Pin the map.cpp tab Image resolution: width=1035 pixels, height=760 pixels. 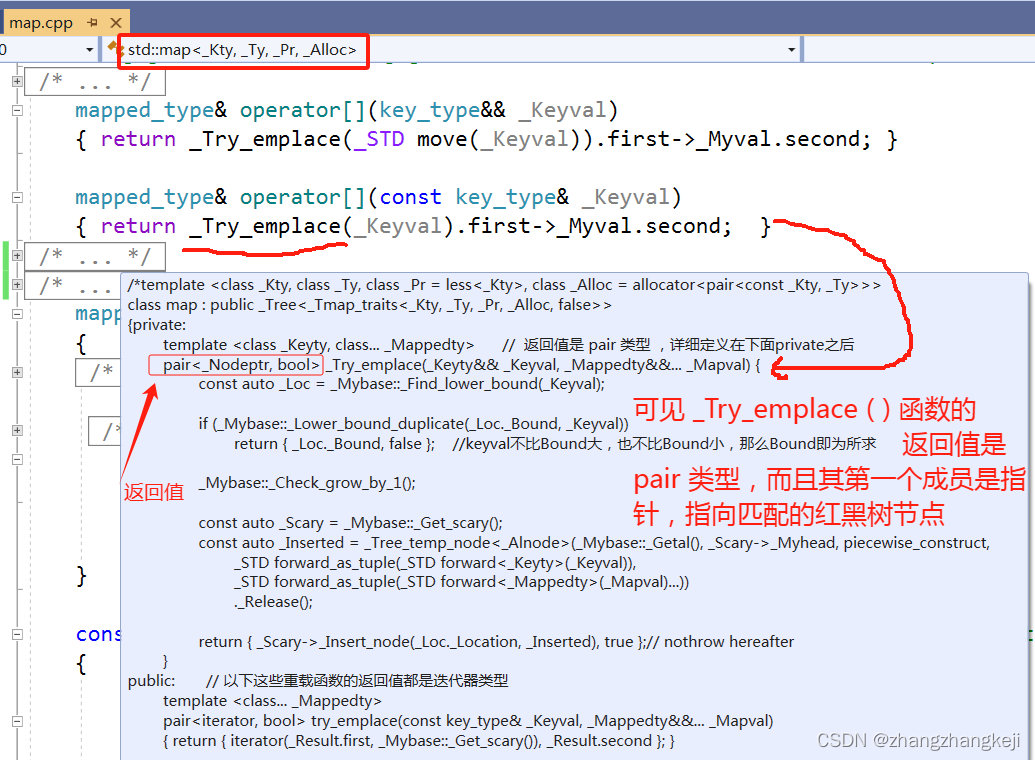coord(92,23)
